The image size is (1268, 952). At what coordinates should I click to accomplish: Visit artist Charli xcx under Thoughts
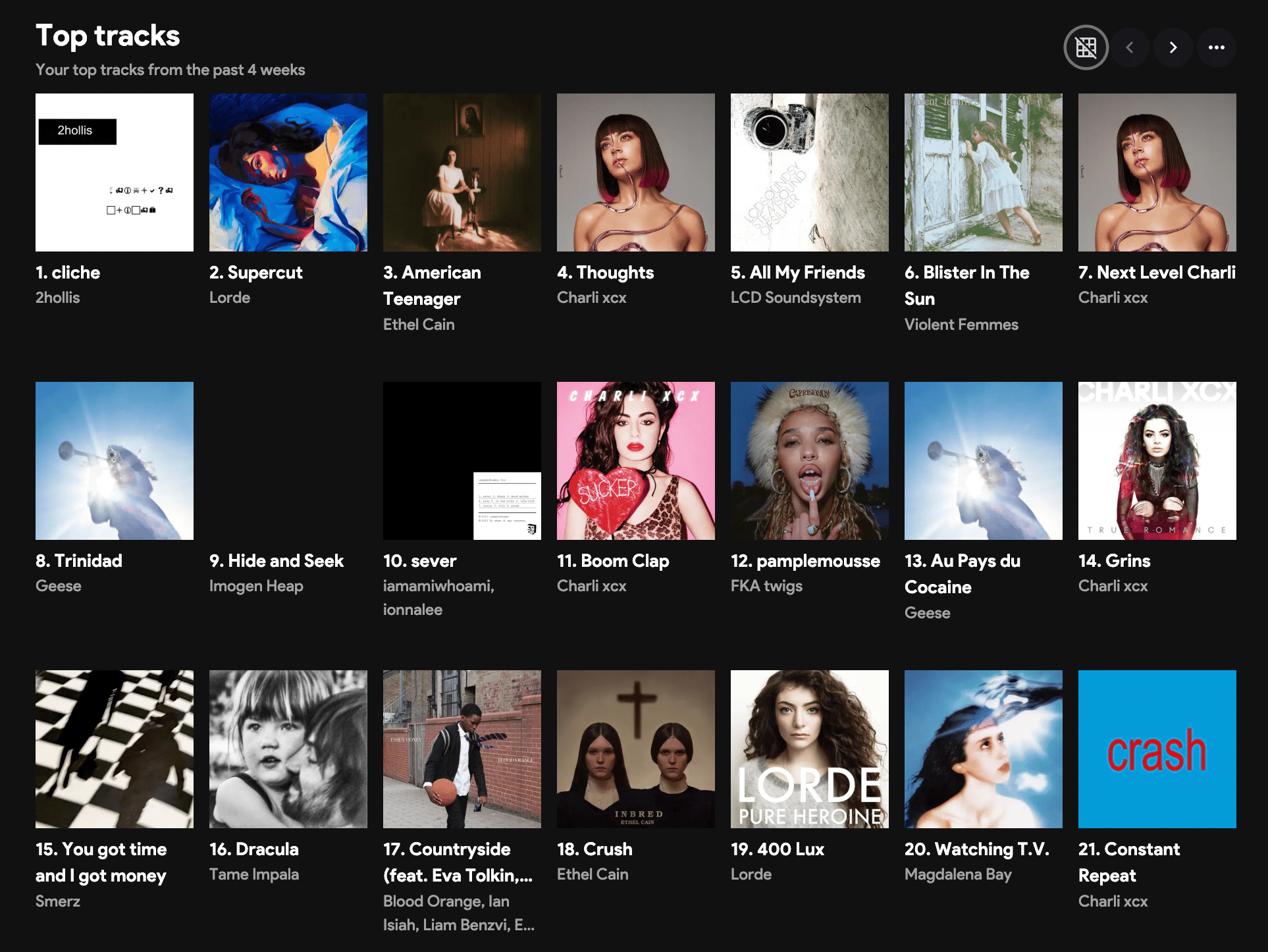pos(592,298)
